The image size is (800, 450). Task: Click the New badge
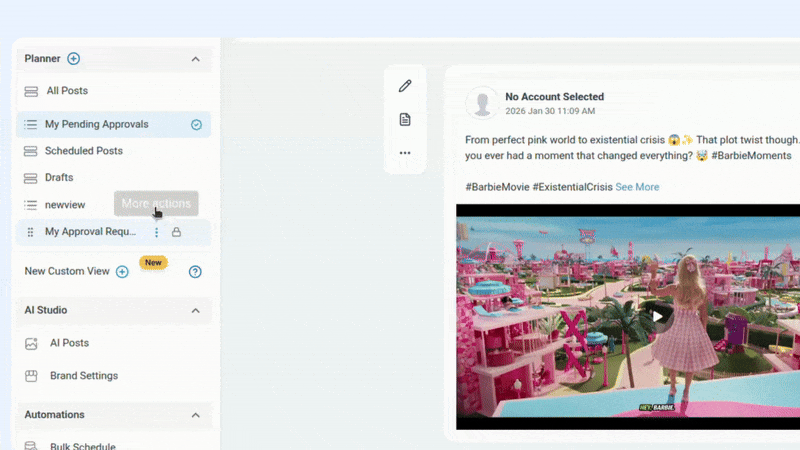tap(153, 262)
